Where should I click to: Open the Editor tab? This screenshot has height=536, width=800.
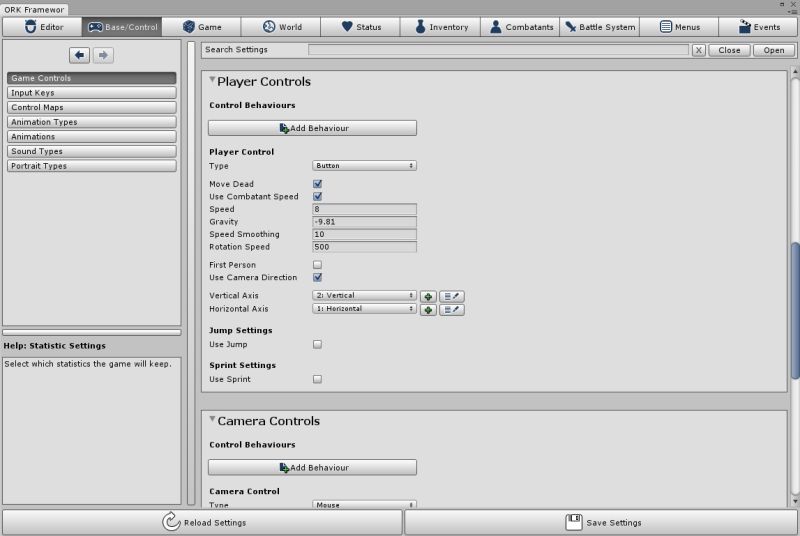(x=42, y=27)
